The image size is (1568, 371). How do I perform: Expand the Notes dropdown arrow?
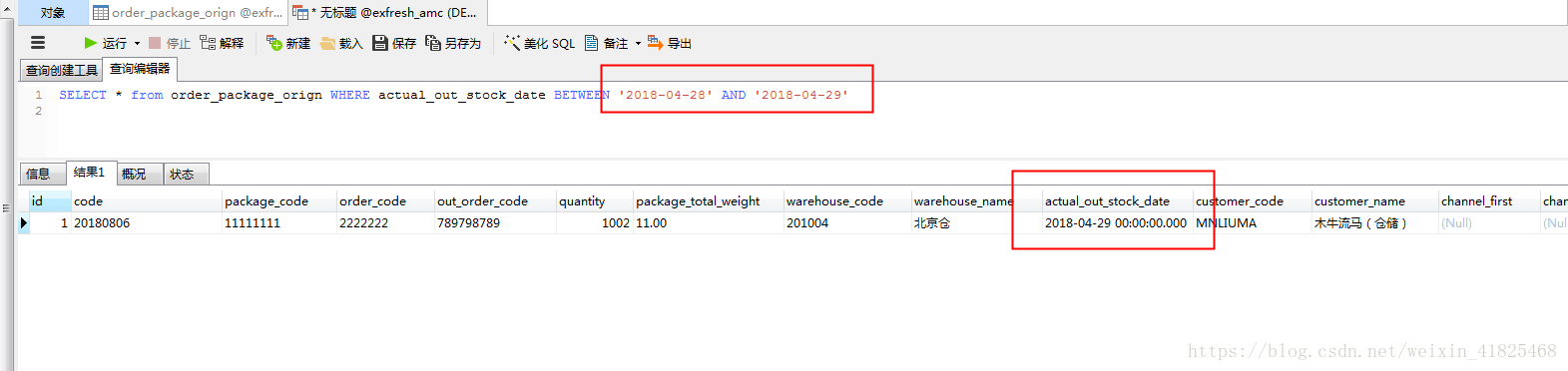click(638, 43)
